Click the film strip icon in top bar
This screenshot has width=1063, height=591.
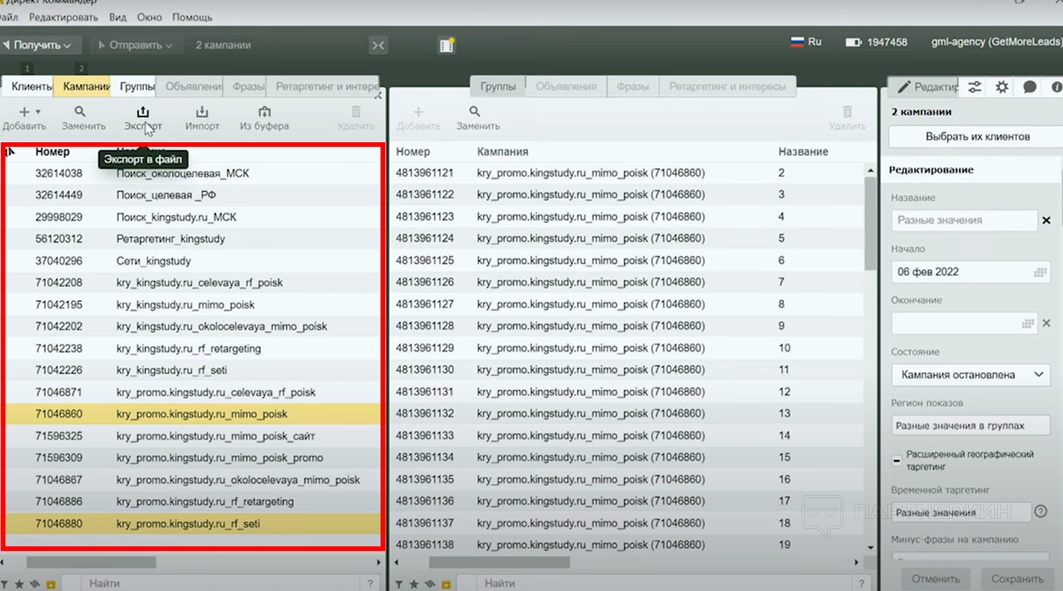[447, 45]
